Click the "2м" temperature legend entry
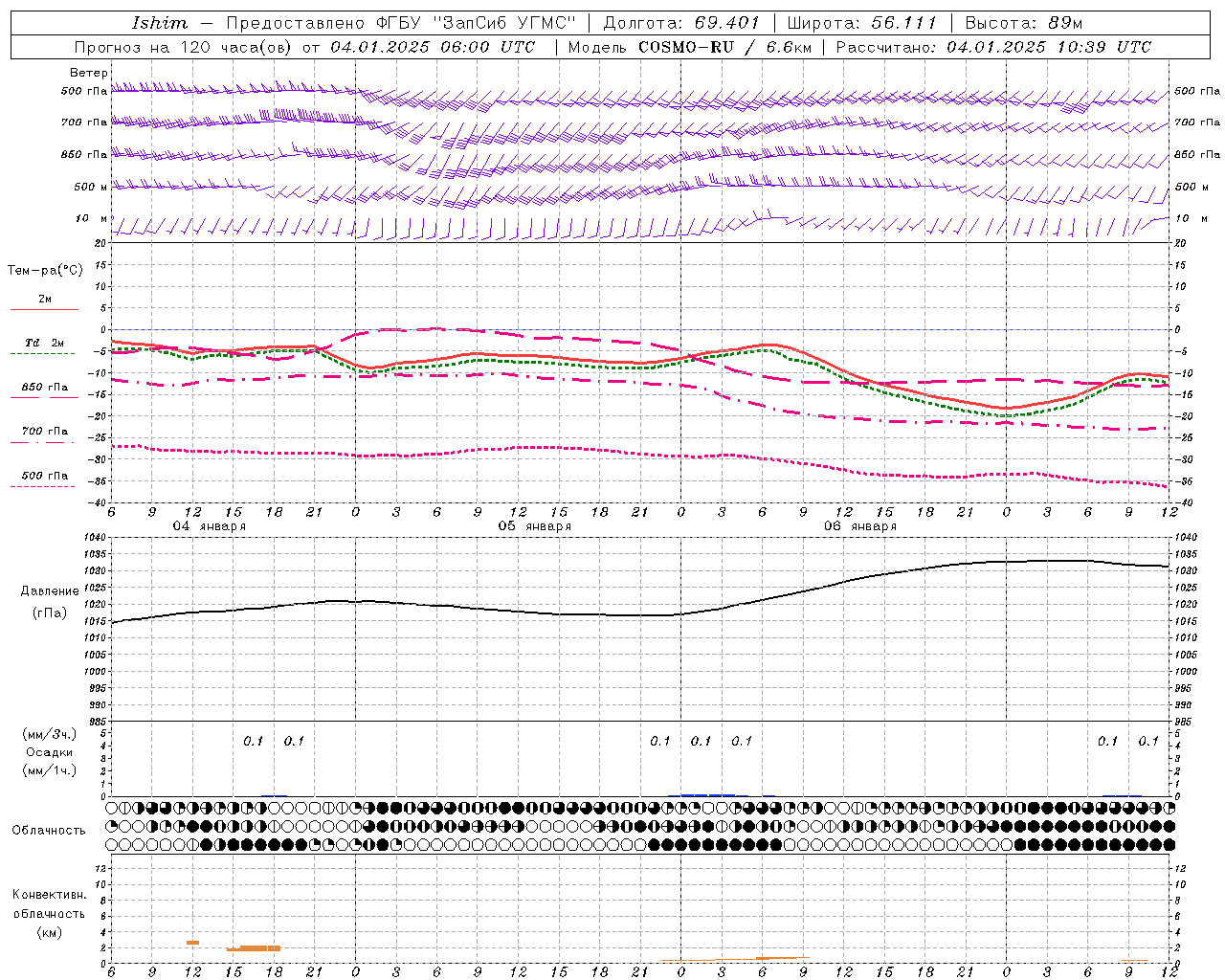Image resolution: width=1225 pixels, height=980 pixels. tap(45, 299)
